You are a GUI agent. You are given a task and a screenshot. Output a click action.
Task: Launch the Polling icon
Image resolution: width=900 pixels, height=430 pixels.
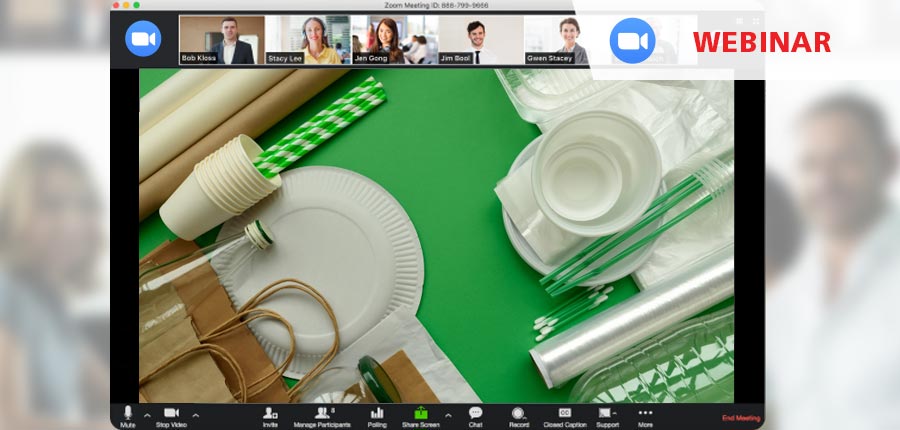(377, 414)
